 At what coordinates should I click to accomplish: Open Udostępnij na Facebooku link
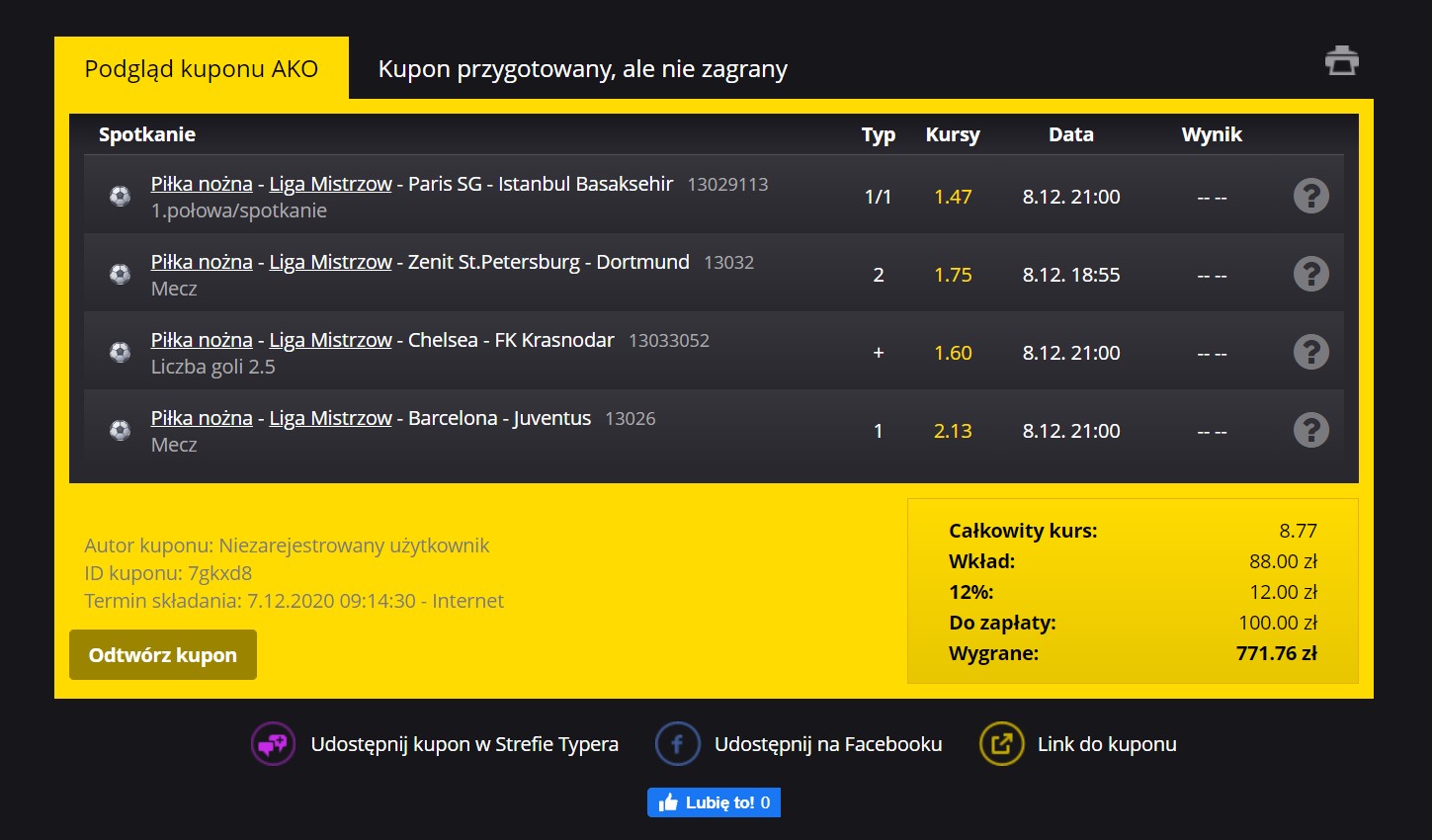point(828,744)
